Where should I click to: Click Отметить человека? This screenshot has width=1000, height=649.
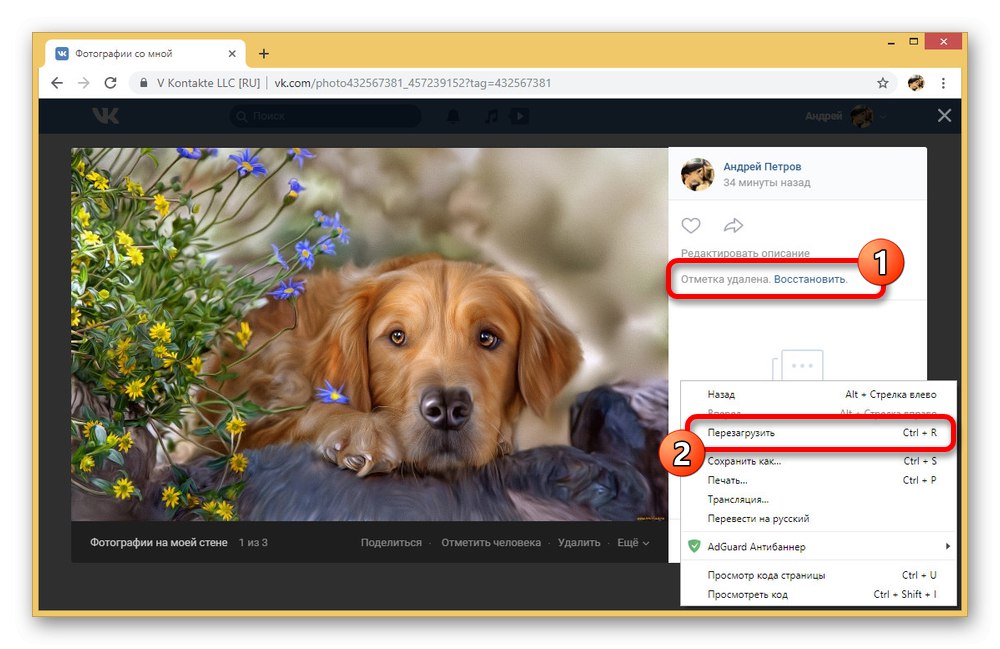(491, 543)
